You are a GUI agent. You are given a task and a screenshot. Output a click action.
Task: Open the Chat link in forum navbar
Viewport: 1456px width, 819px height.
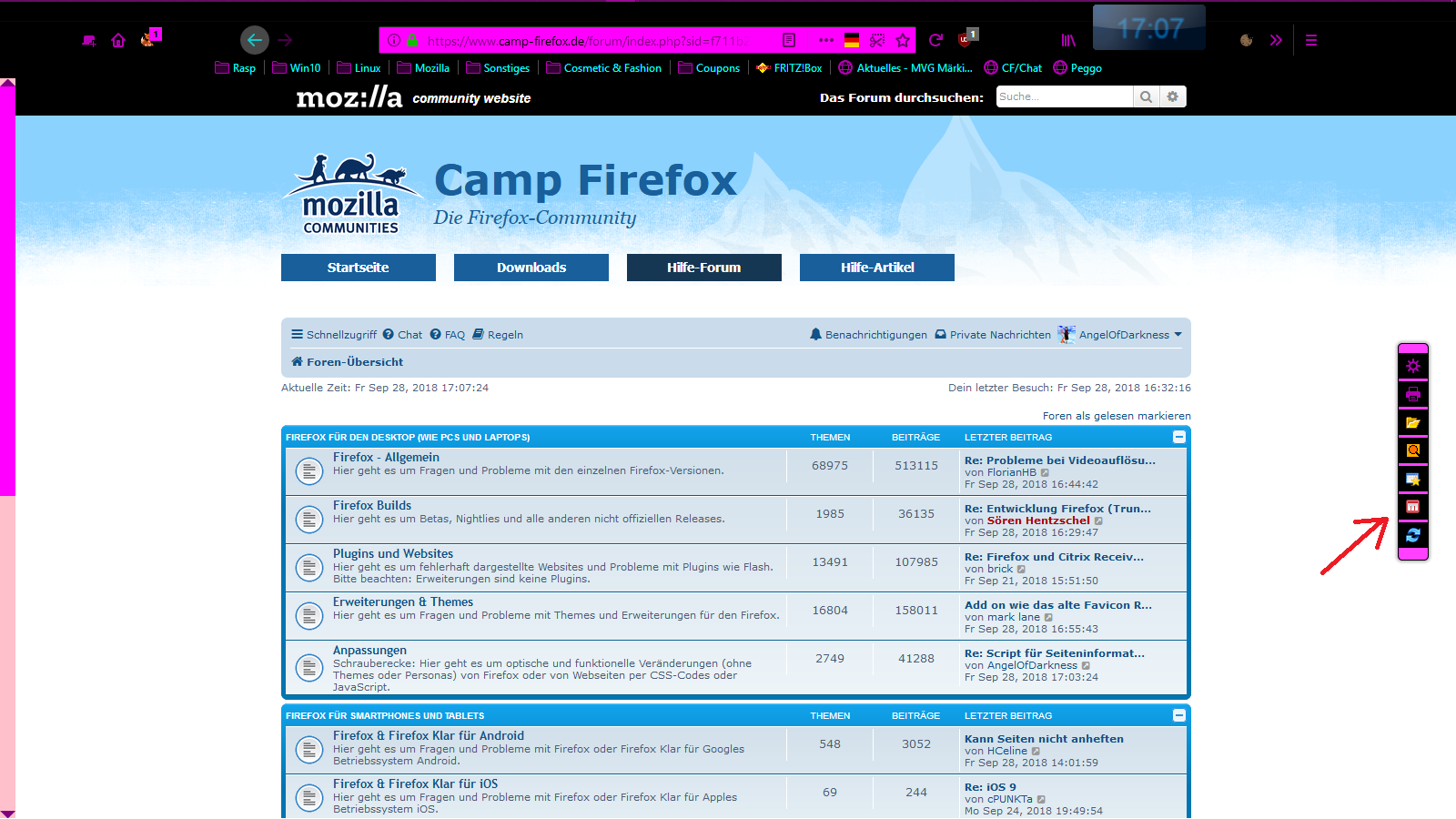click(x=402, y=335)
